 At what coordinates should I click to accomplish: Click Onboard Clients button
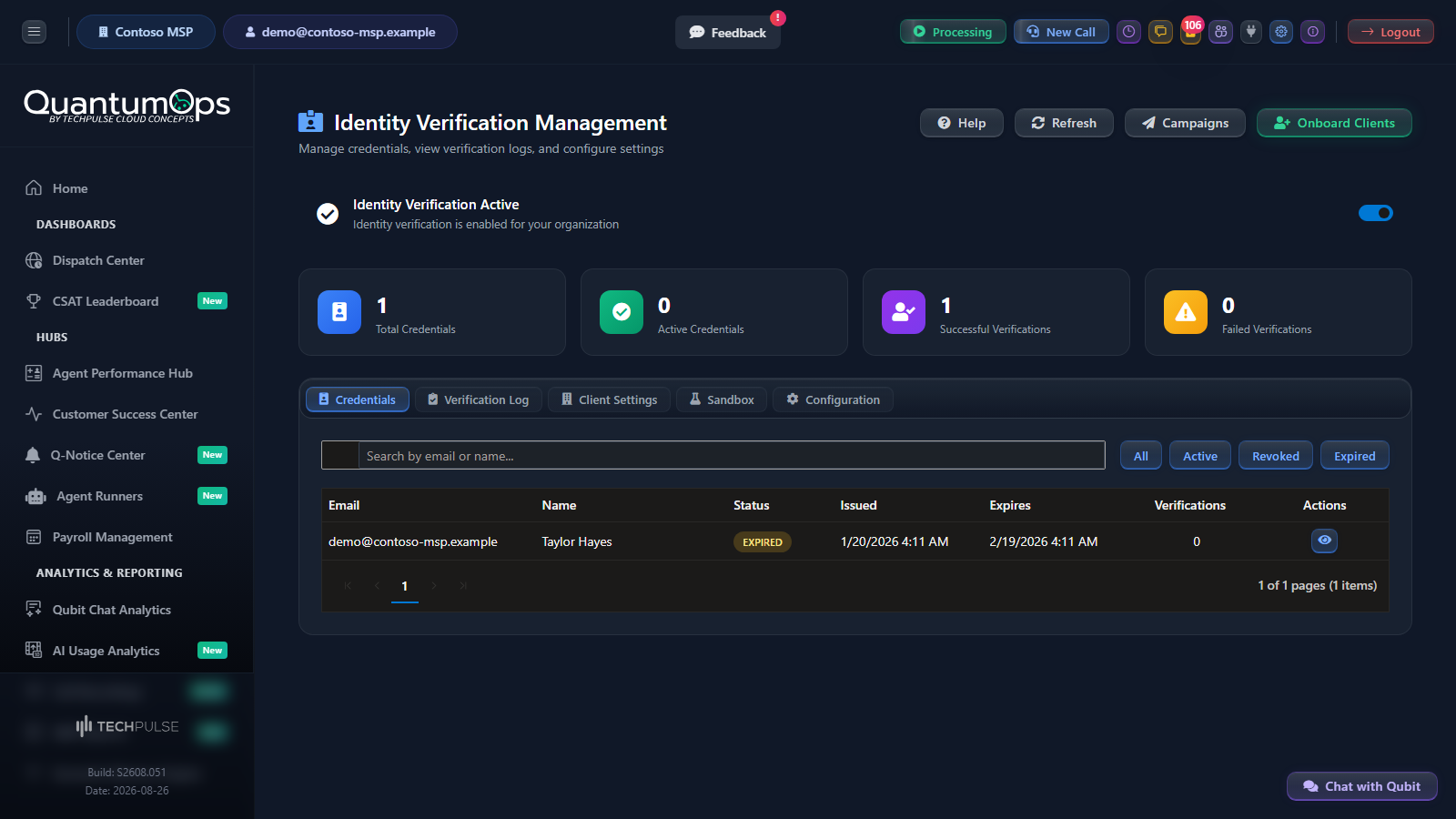[1334, 123]
